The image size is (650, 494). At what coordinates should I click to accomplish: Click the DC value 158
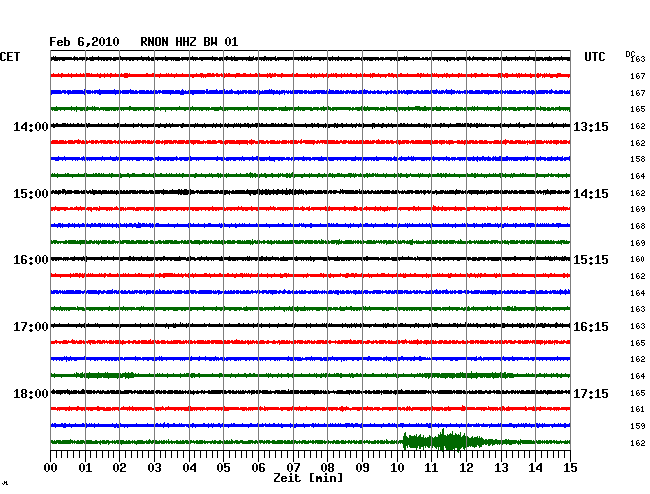coord(638,159)
